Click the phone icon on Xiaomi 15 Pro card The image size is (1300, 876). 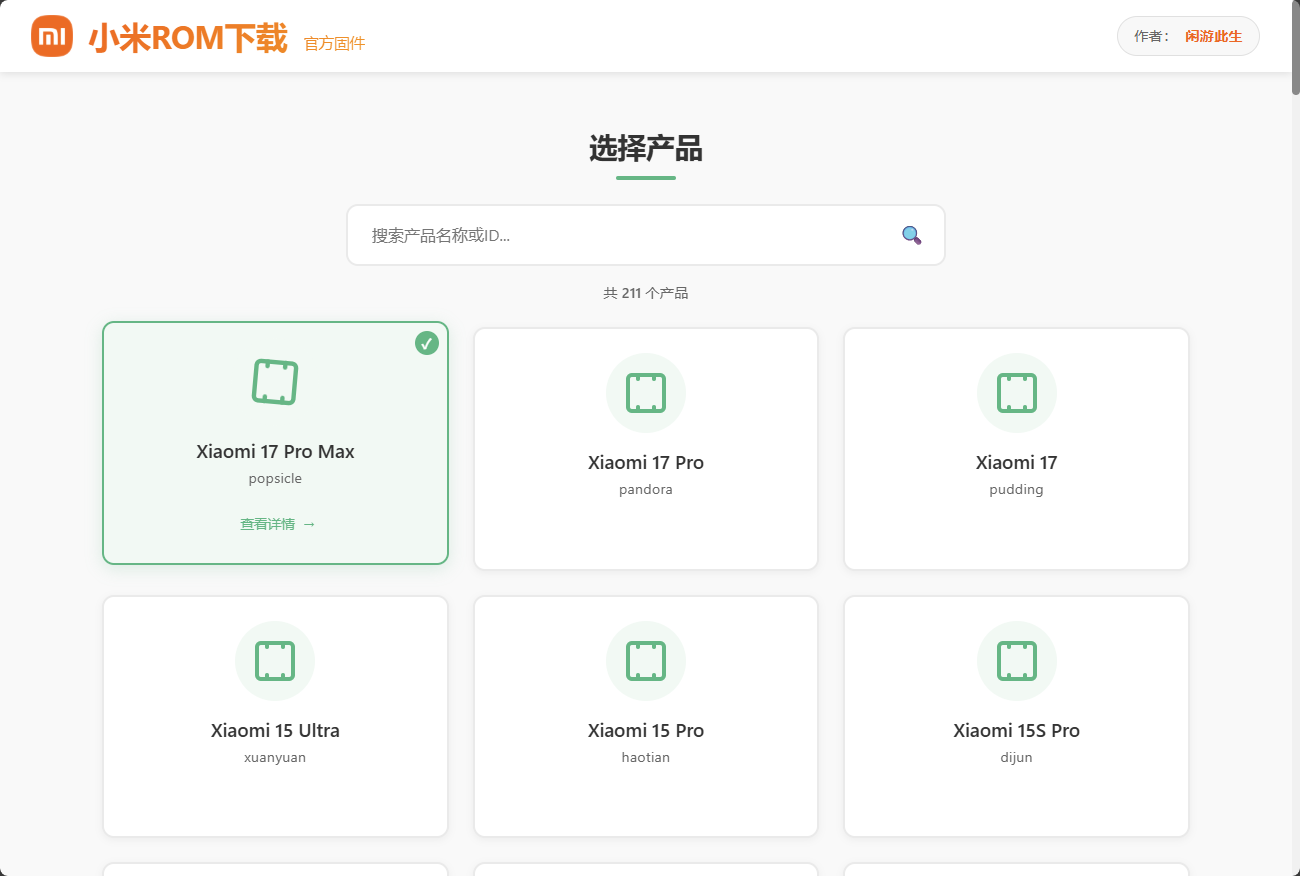(645, 661)
